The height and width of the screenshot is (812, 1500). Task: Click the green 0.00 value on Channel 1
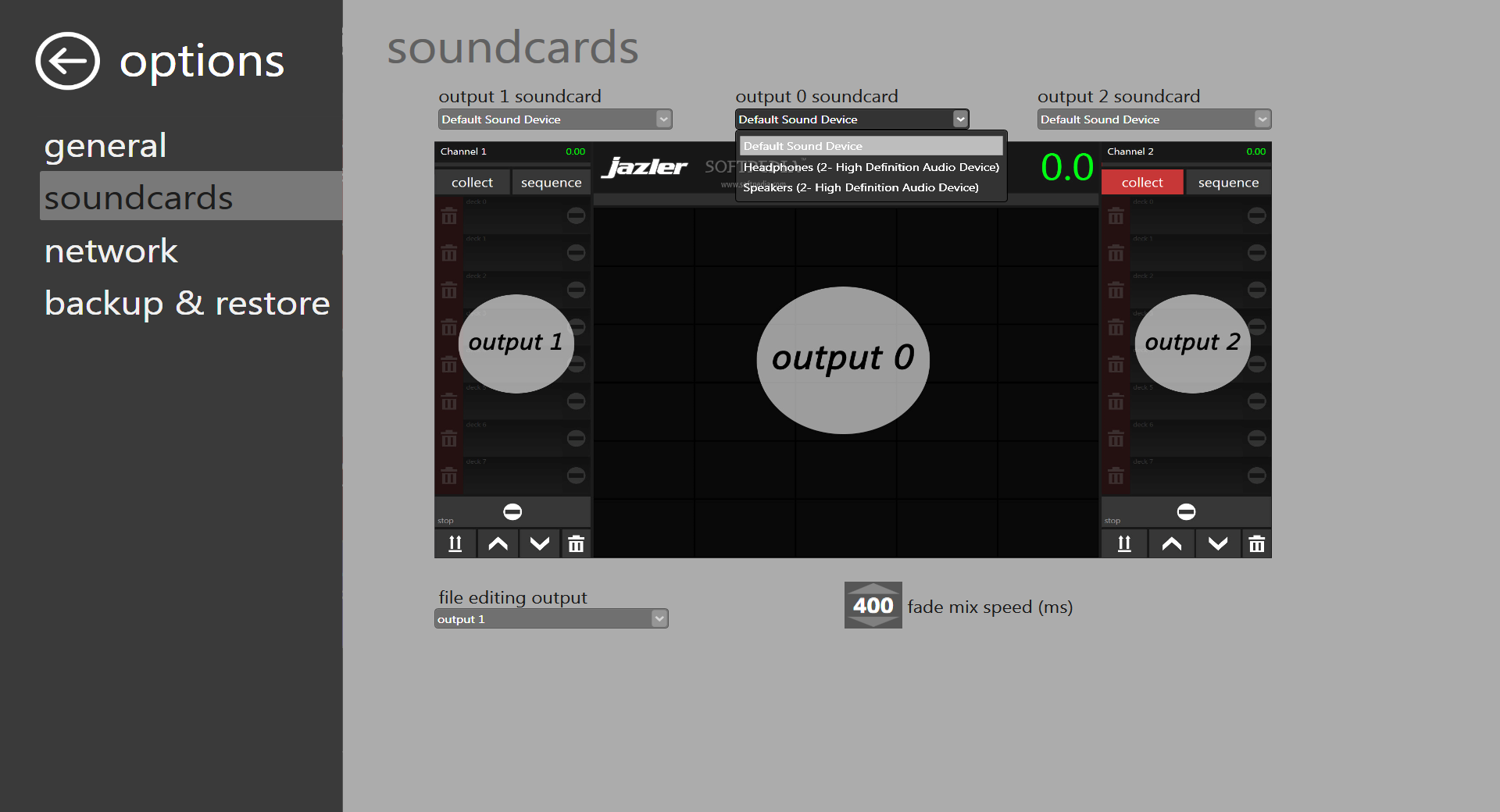click(575, 151)
